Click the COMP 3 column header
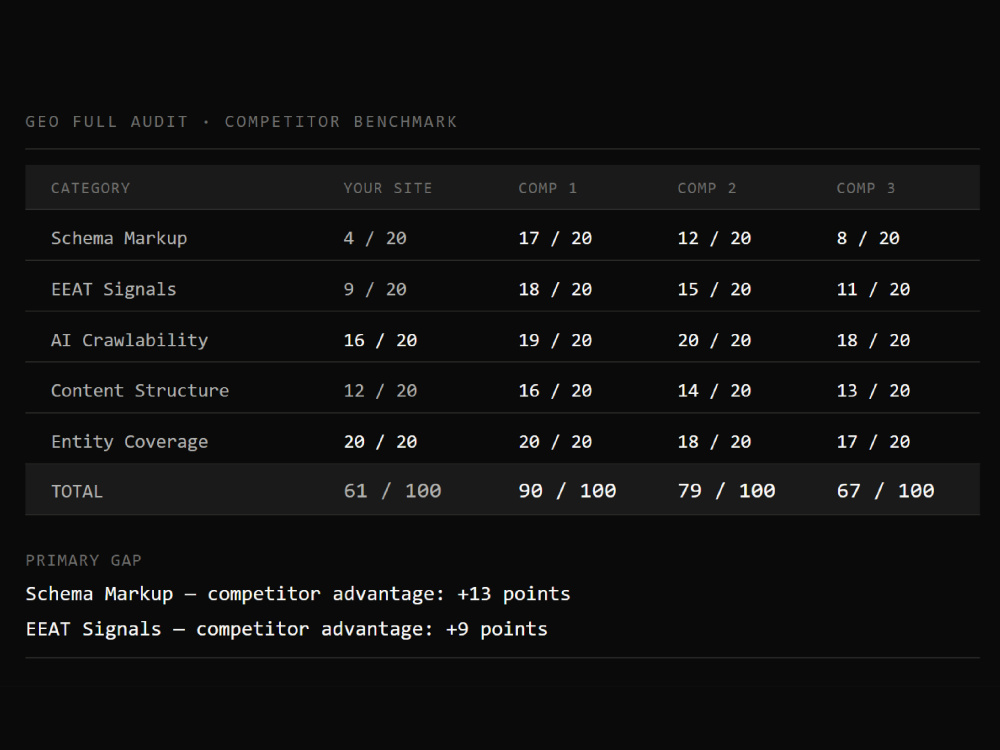Screen dimensions: 1000x750 [865, 188]
